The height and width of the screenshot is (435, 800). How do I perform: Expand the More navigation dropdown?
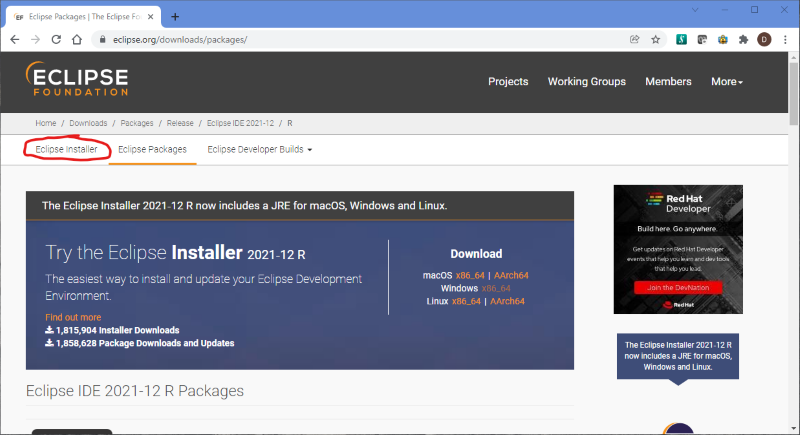(x=727, y=82)
